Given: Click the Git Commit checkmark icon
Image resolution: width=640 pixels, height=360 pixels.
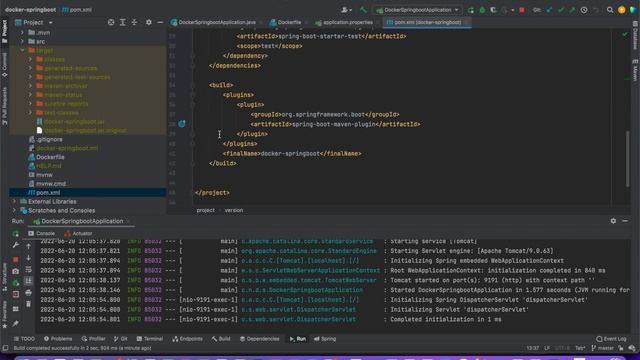Looking at the screenshot, I should [x=561, y=10].
